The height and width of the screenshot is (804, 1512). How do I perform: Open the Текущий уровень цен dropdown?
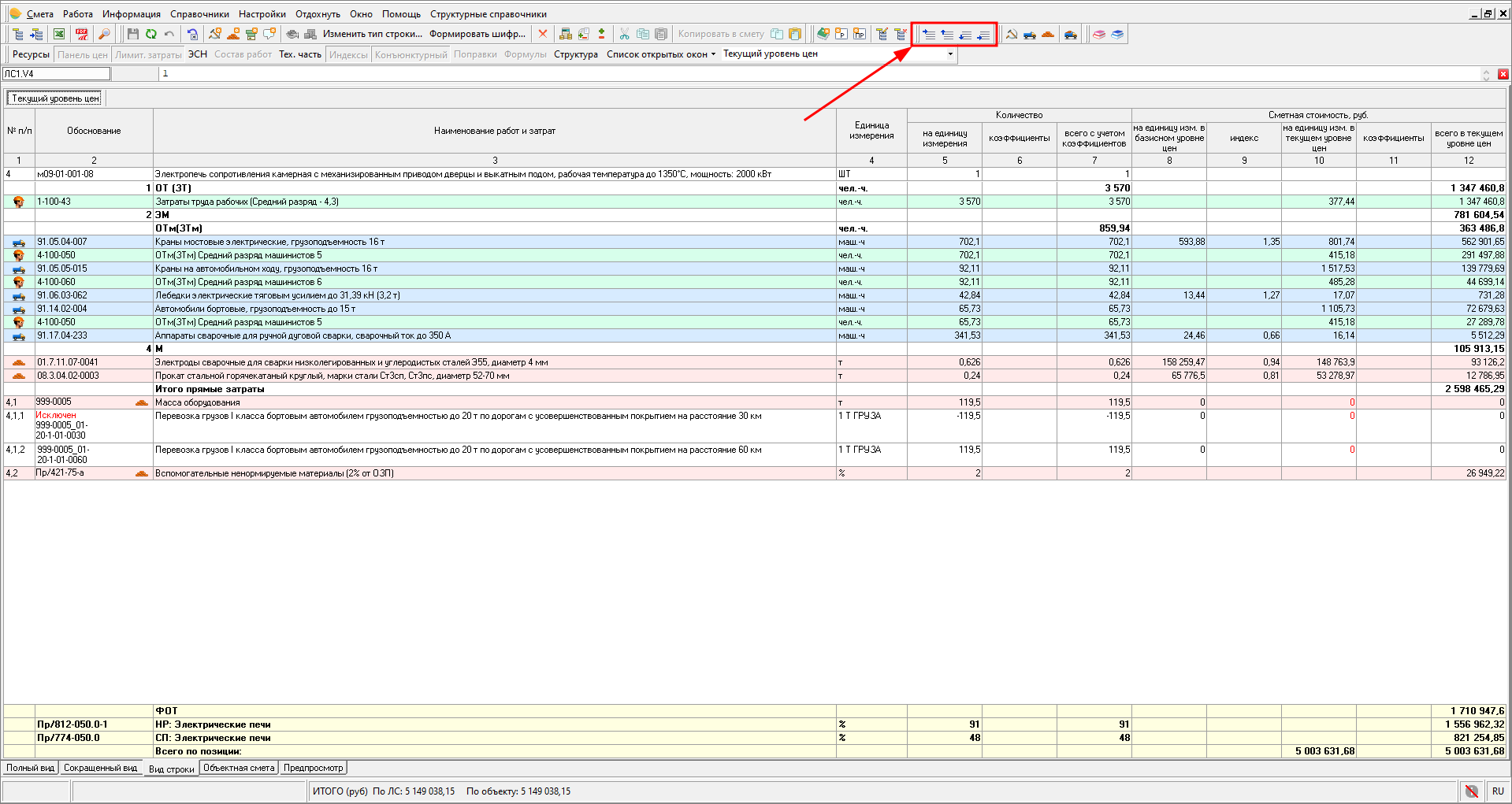[x=950, y=54]
